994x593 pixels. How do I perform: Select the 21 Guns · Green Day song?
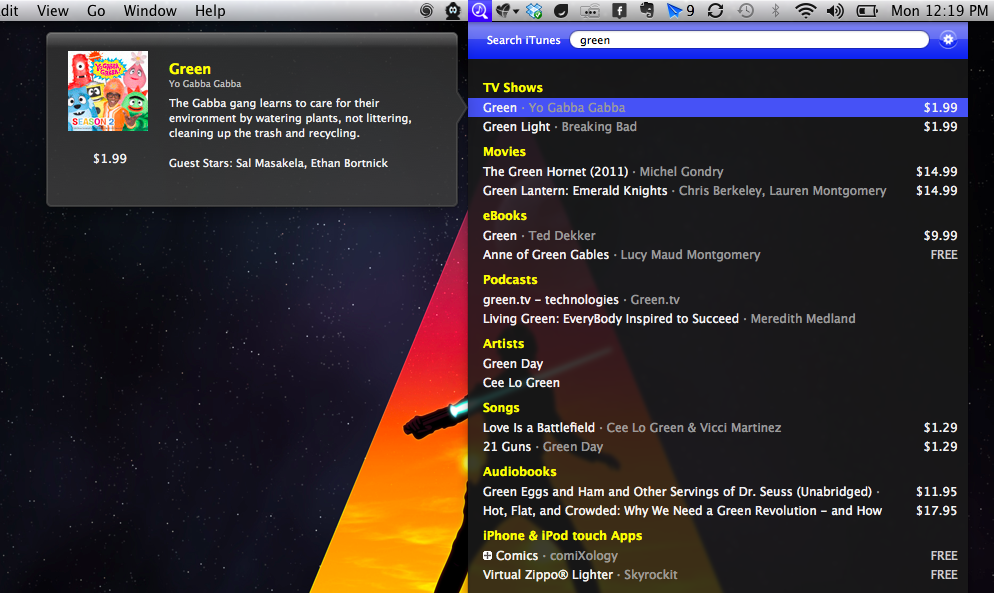click(x=718, y=446)
